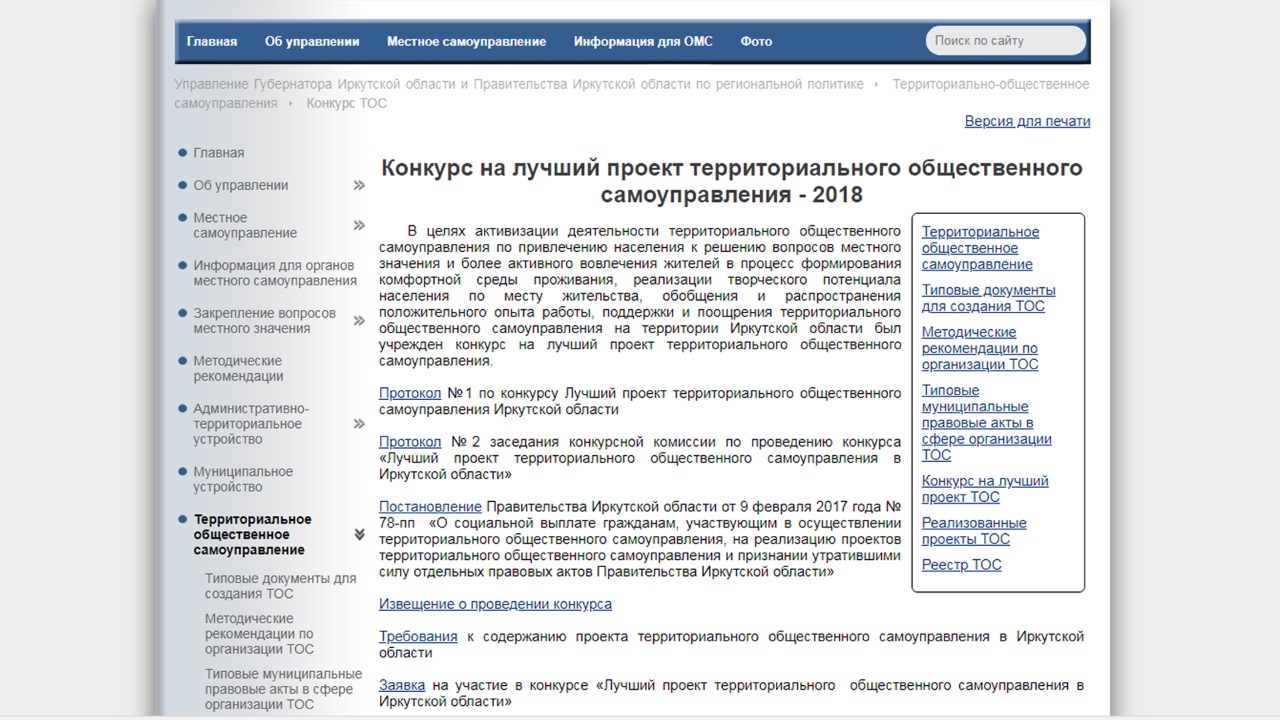Open Методические рекомендации по организации ТОС right box link
1280x720 pixels.
pyautogui.click(x=980, y=348)
